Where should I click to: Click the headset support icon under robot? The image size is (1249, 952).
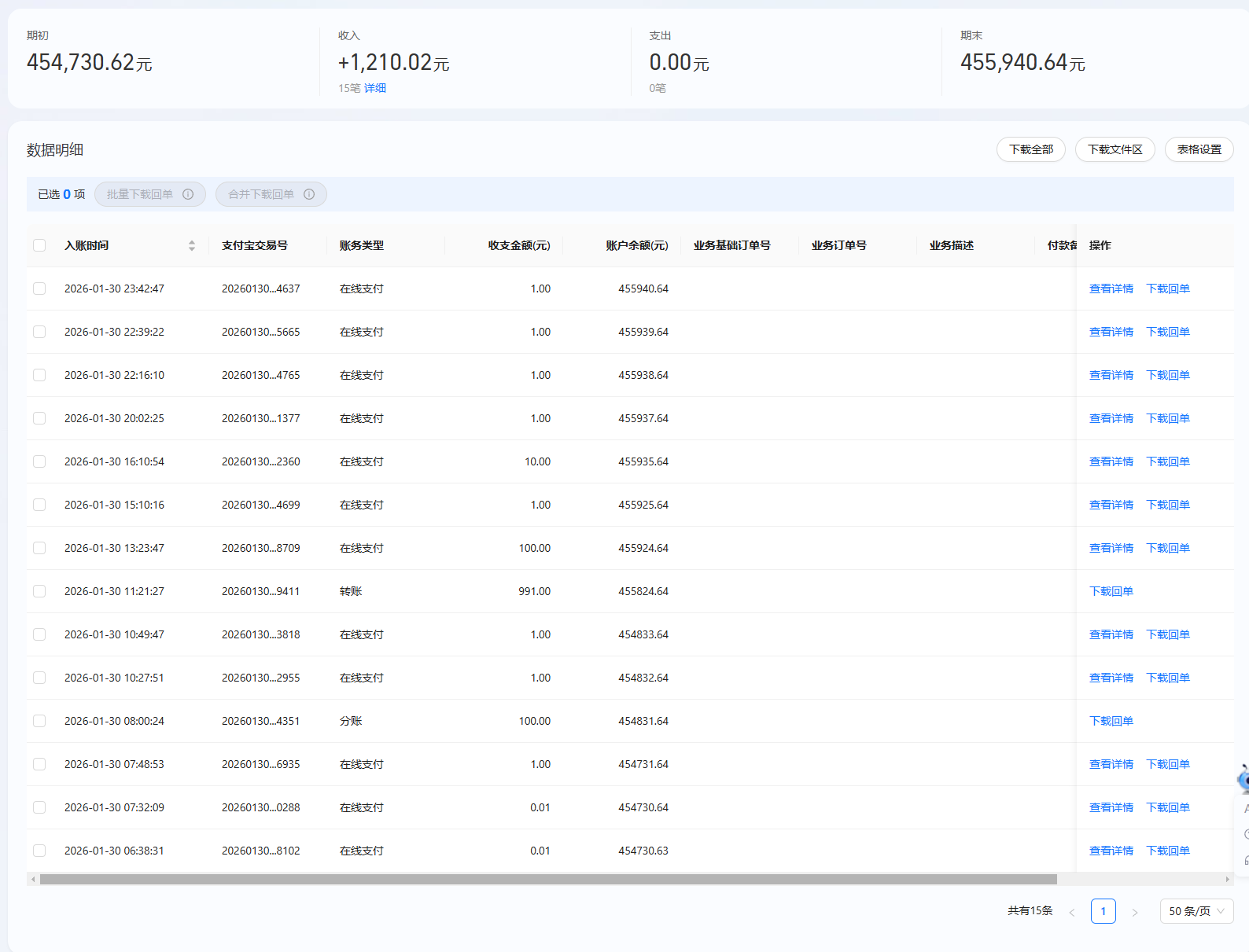(x=1246, y=860)
